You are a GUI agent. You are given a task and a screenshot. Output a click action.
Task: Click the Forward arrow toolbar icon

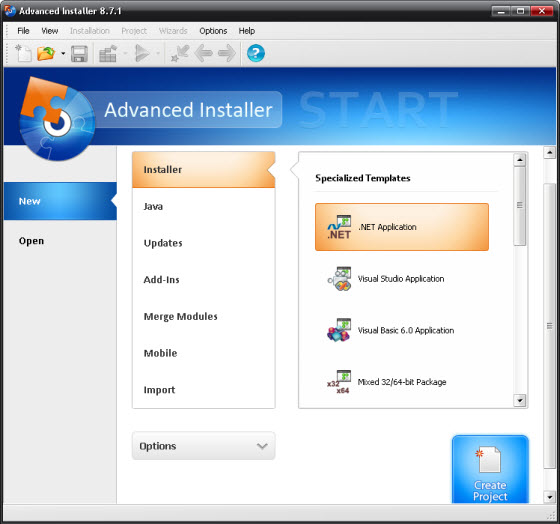pos(227,54)
